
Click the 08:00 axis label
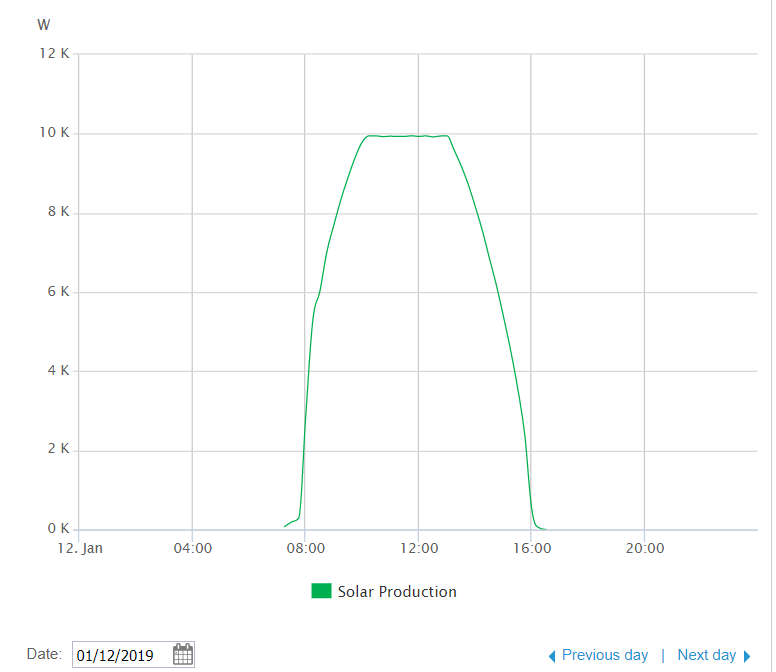click(306, 548)
